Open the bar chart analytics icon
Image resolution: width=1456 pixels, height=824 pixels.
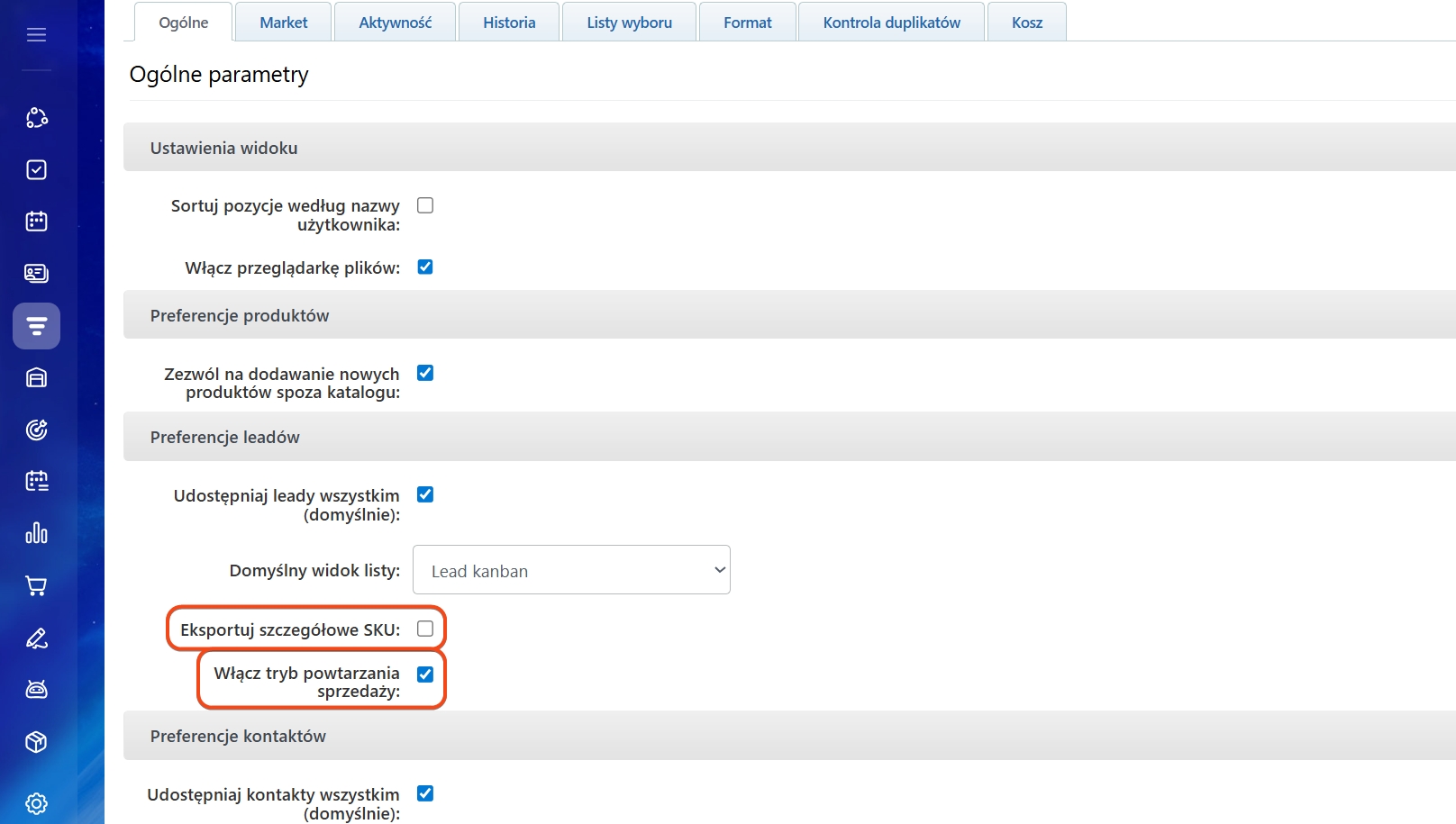tap(36, 533)
